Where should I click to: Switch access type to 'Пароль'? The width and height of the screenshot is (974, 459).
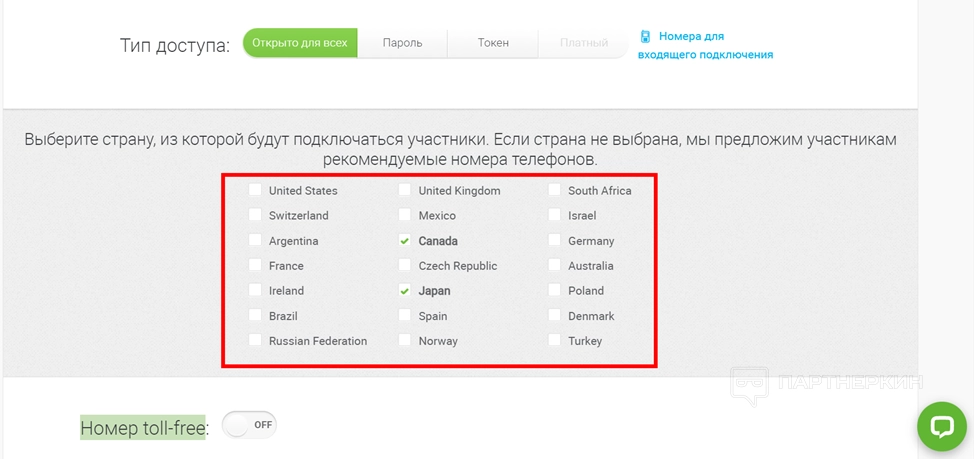[x=402, y=43]
